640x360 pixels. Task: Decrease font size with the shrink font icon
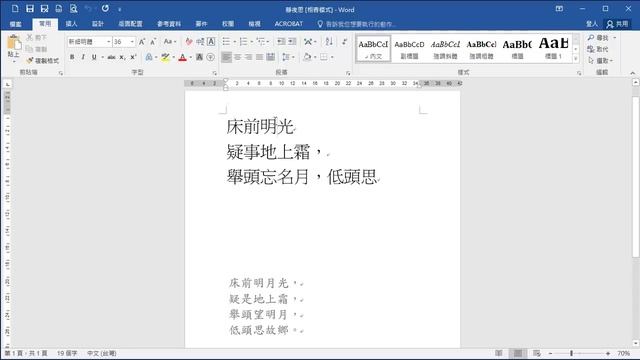153,42
